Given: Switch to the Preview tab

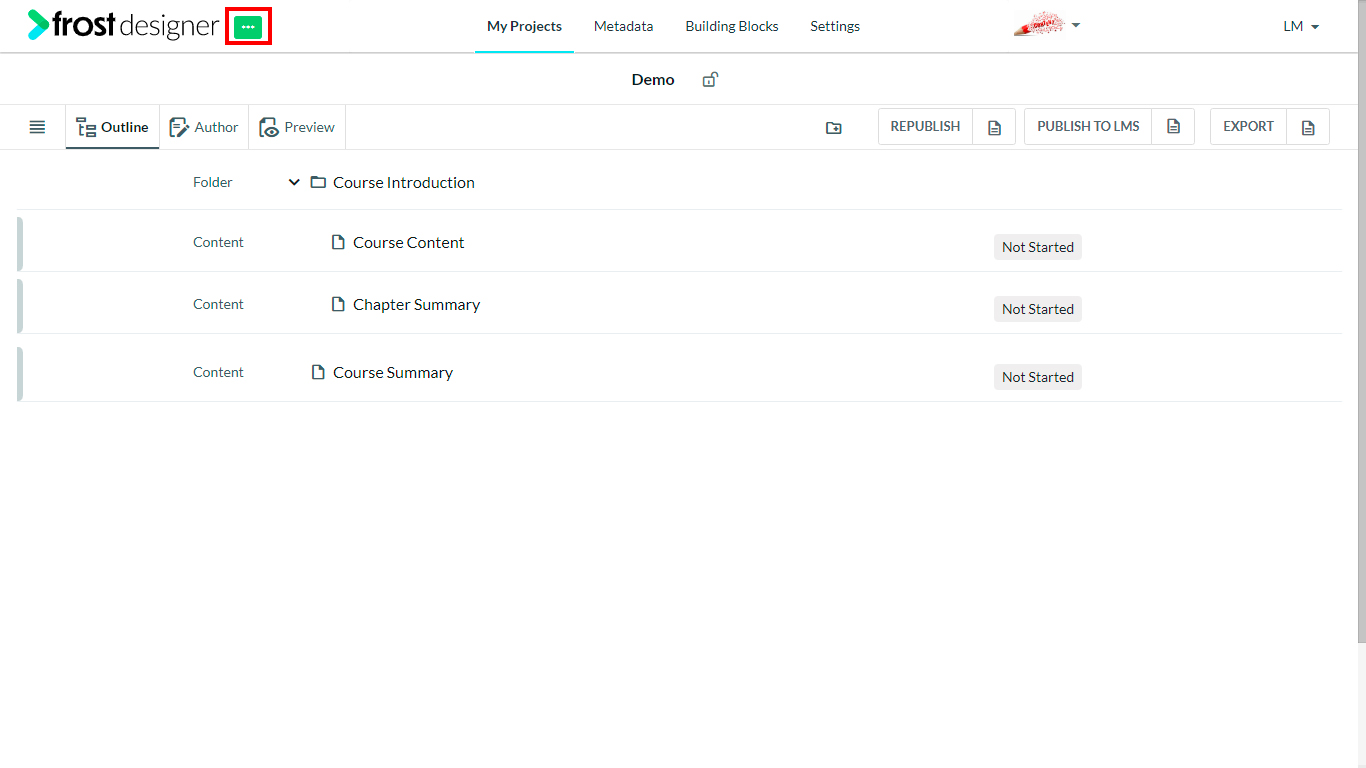Looking at the screenshot, I should click(x=297, y=127).
